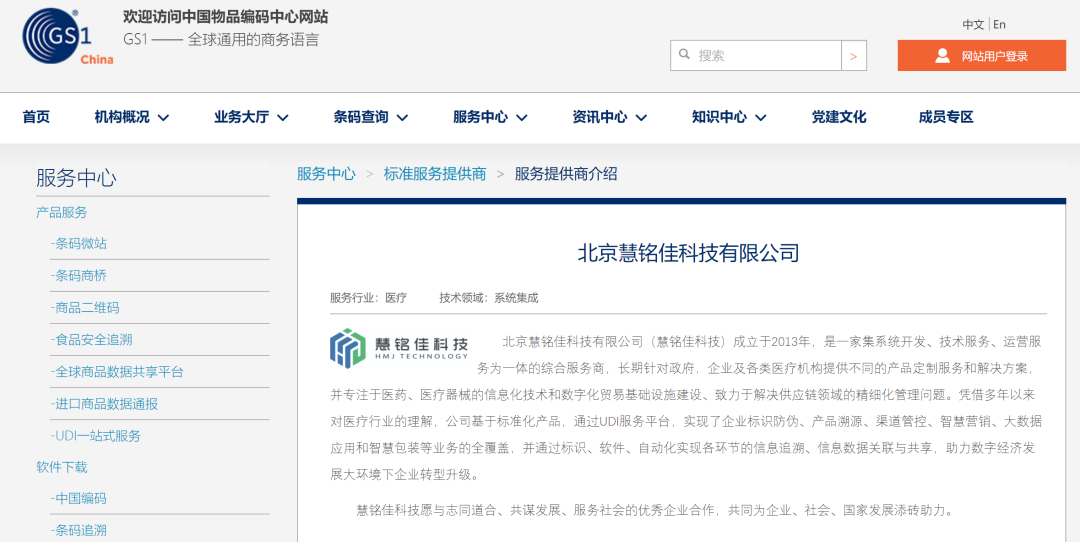Open the -条码商桥 sidebar link
The width and height of the screenshot is (1080, 542).
point(79,276)
